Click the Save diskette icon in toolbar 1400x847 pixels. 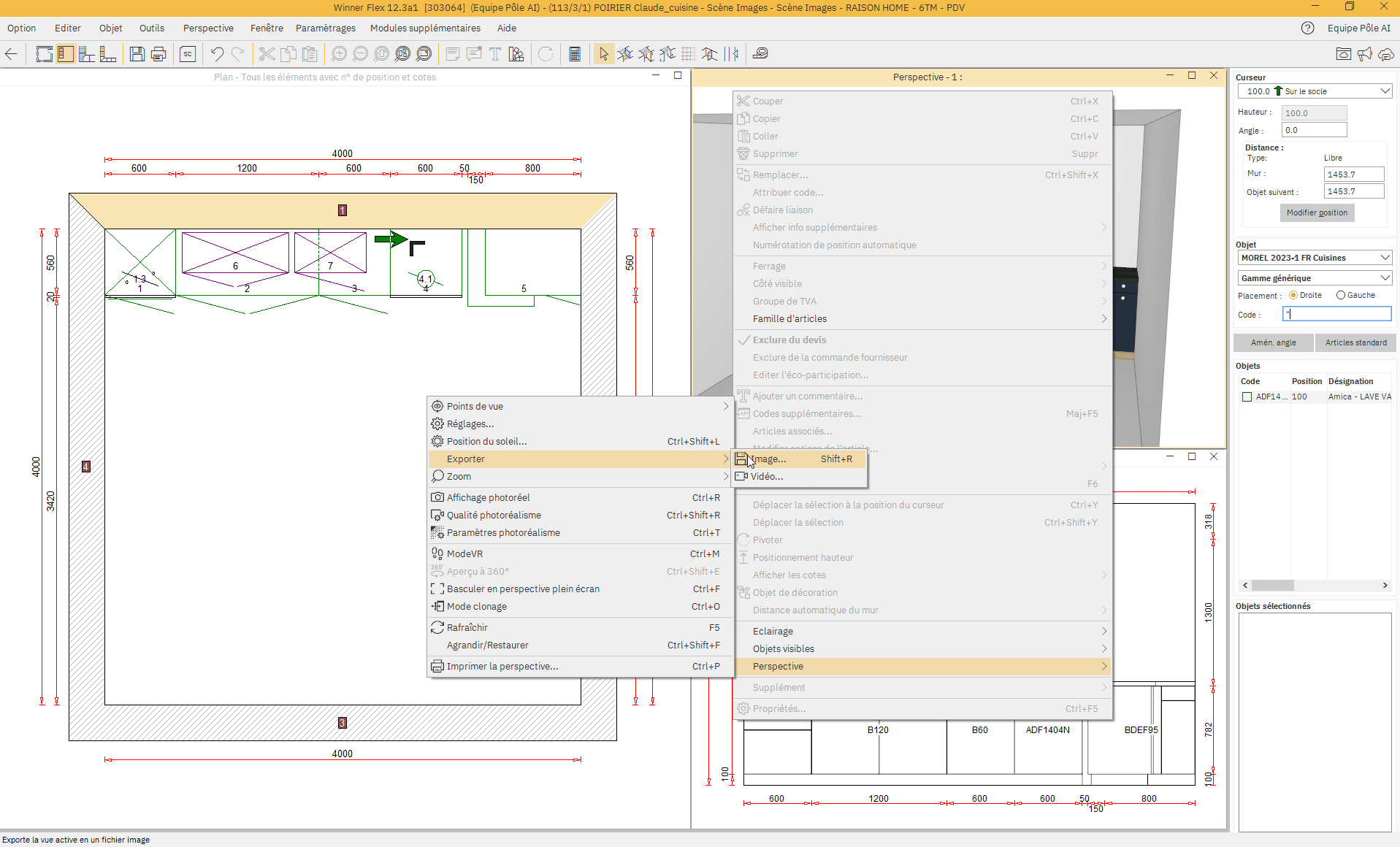coord(137,54)
